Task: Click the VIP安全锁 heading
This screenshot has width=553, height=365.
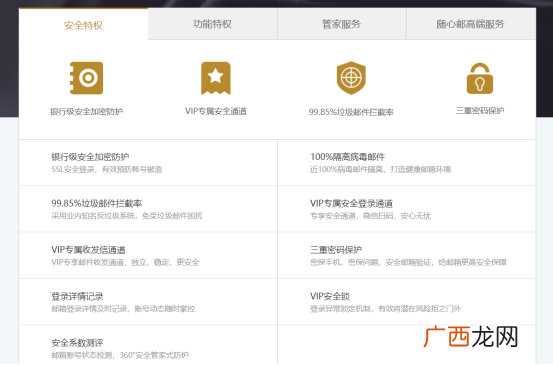Action: 330,296
